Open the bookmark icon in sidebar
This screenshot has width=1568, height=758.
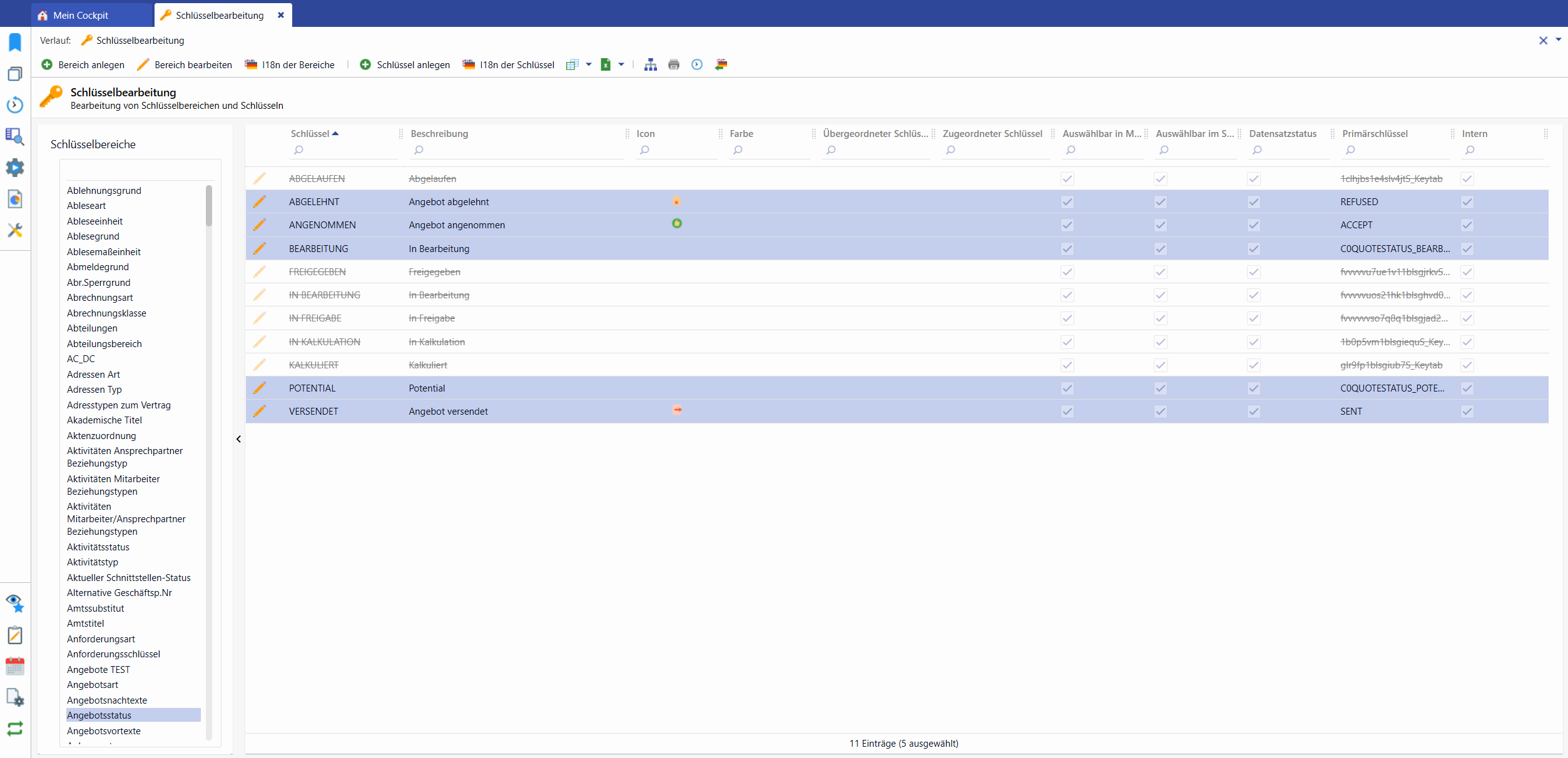pos(15,43)
